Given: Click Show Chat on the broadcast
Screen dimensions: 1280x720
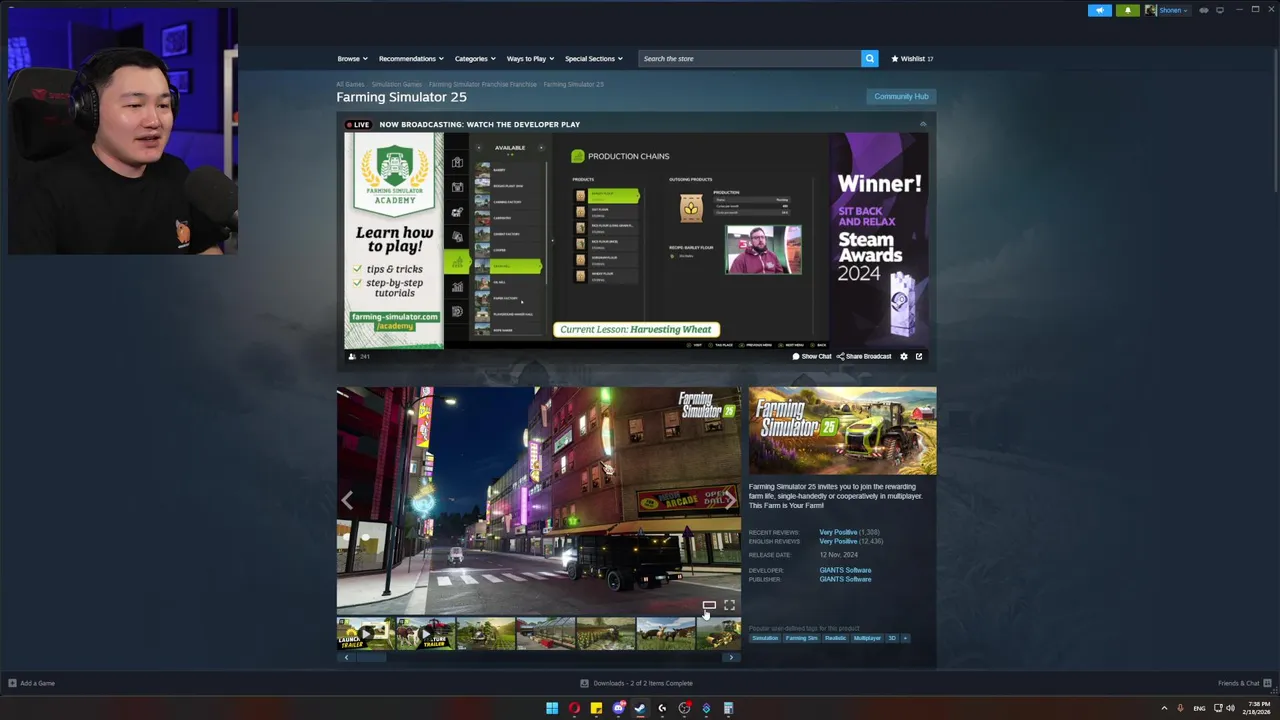Looking at the screenshot, I should point(812,356).
